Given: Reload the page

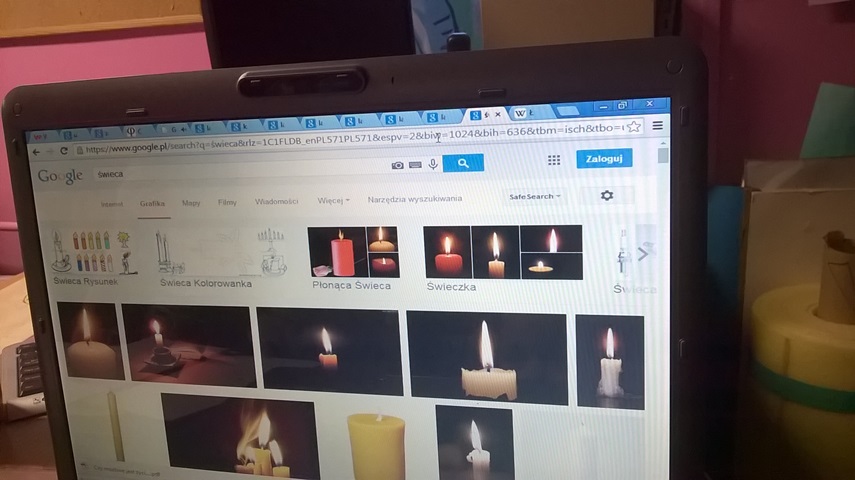Looking at the screenshot, I should (65, 151).
